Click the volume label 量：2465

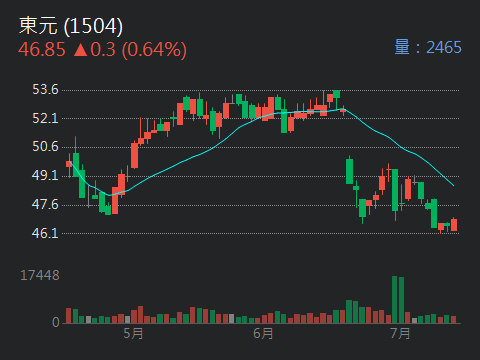(428, 47)
